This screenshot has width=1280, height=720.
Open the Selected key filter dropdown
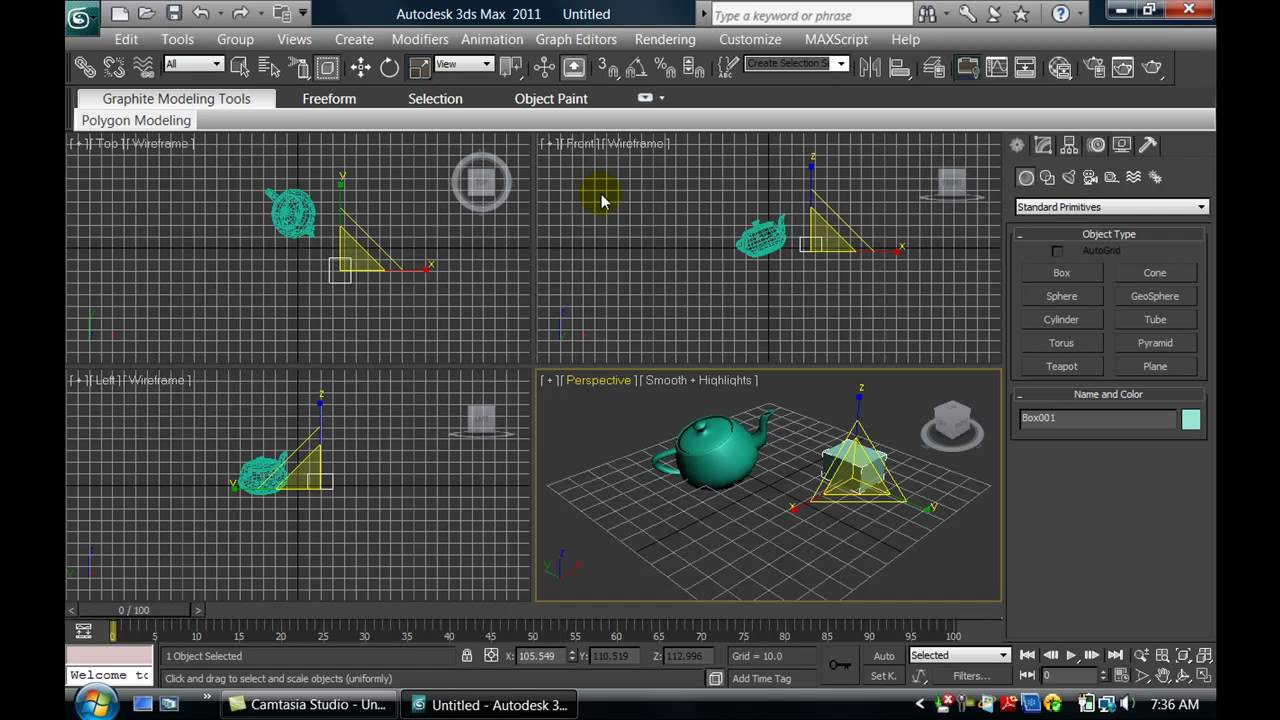(x=960, y=655)
